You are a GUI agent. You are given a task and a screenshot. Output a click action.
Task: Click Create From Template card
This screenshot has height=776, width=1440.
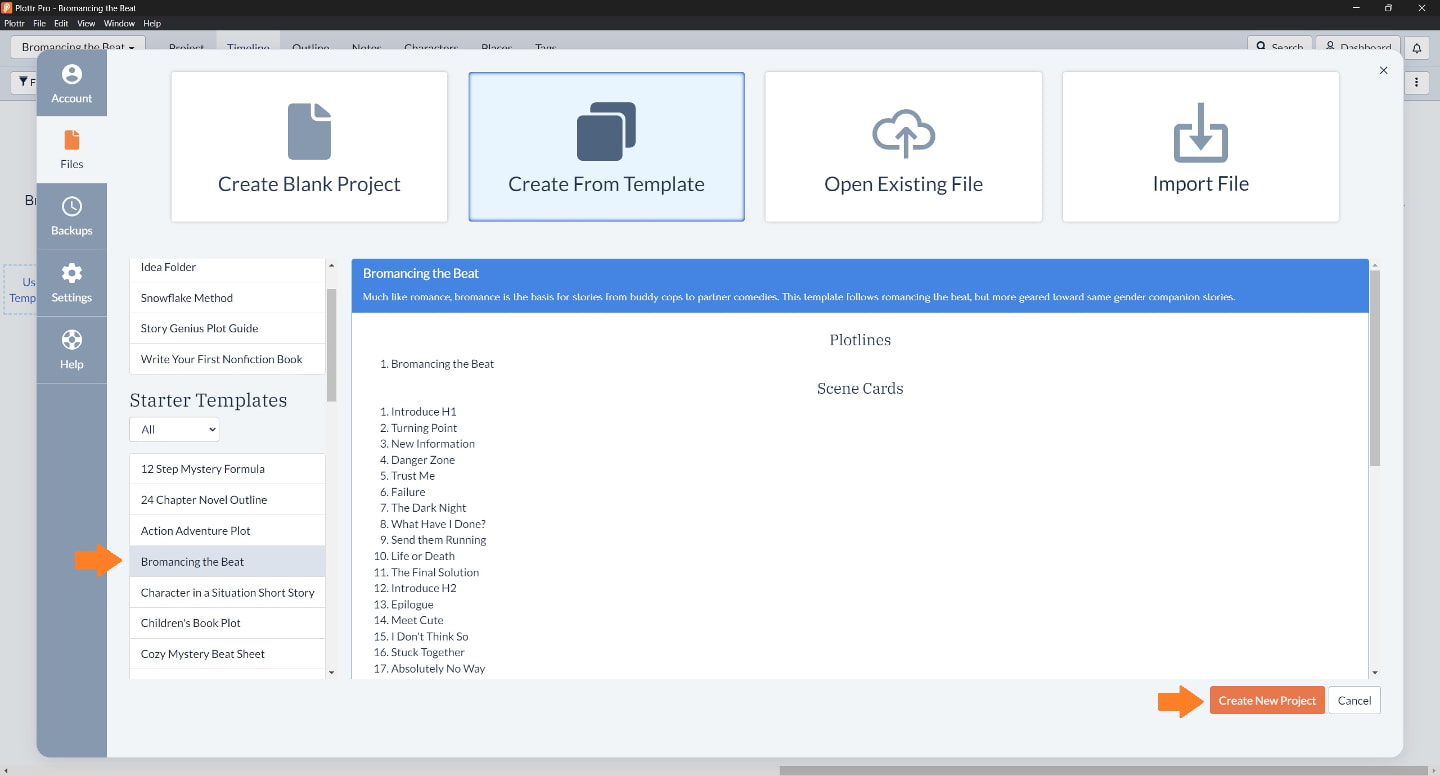606,146
